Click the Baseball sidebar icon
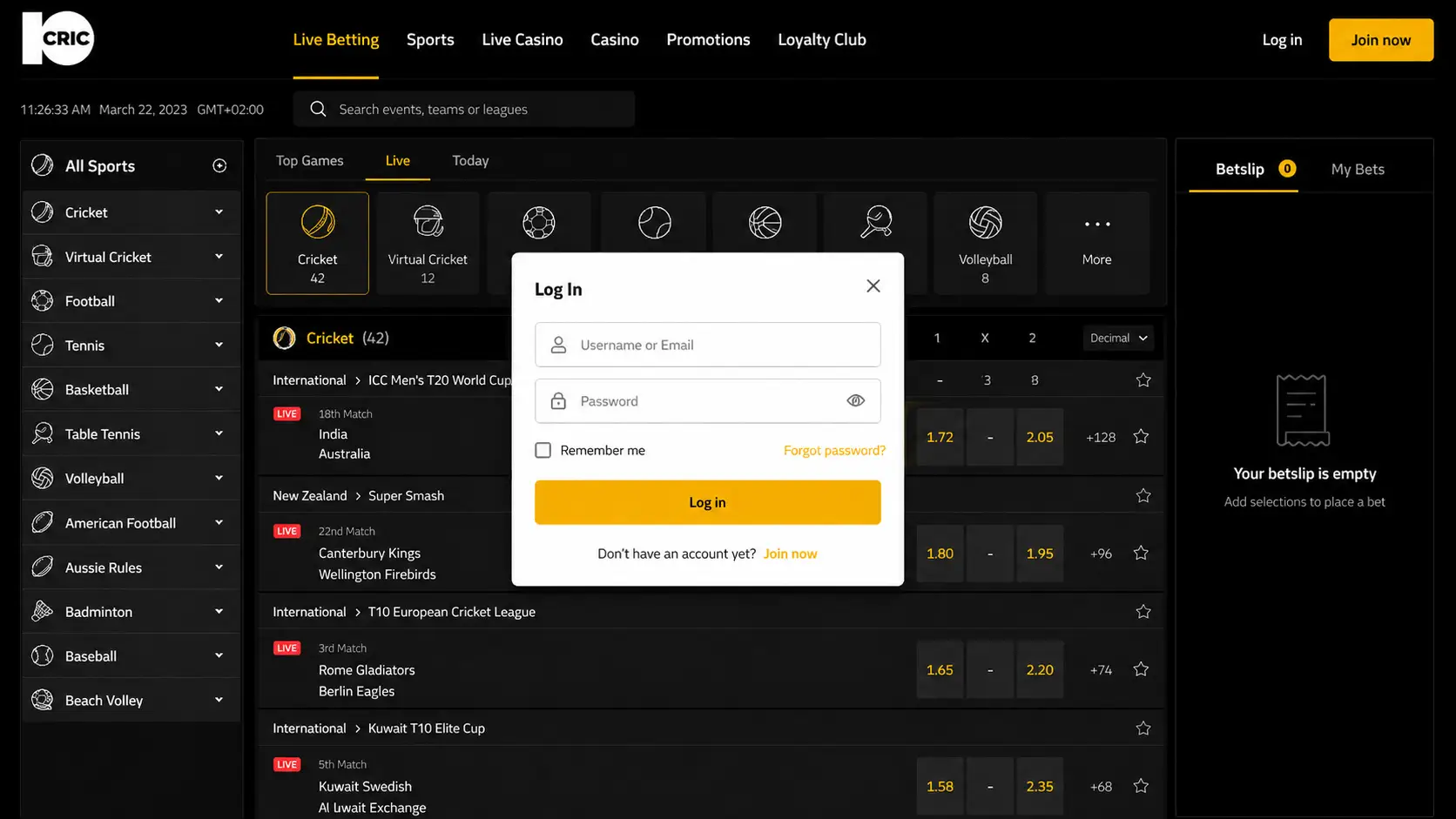Image resolution: width=1456 pixels, height=819 pixels. (x=42, y=655)
